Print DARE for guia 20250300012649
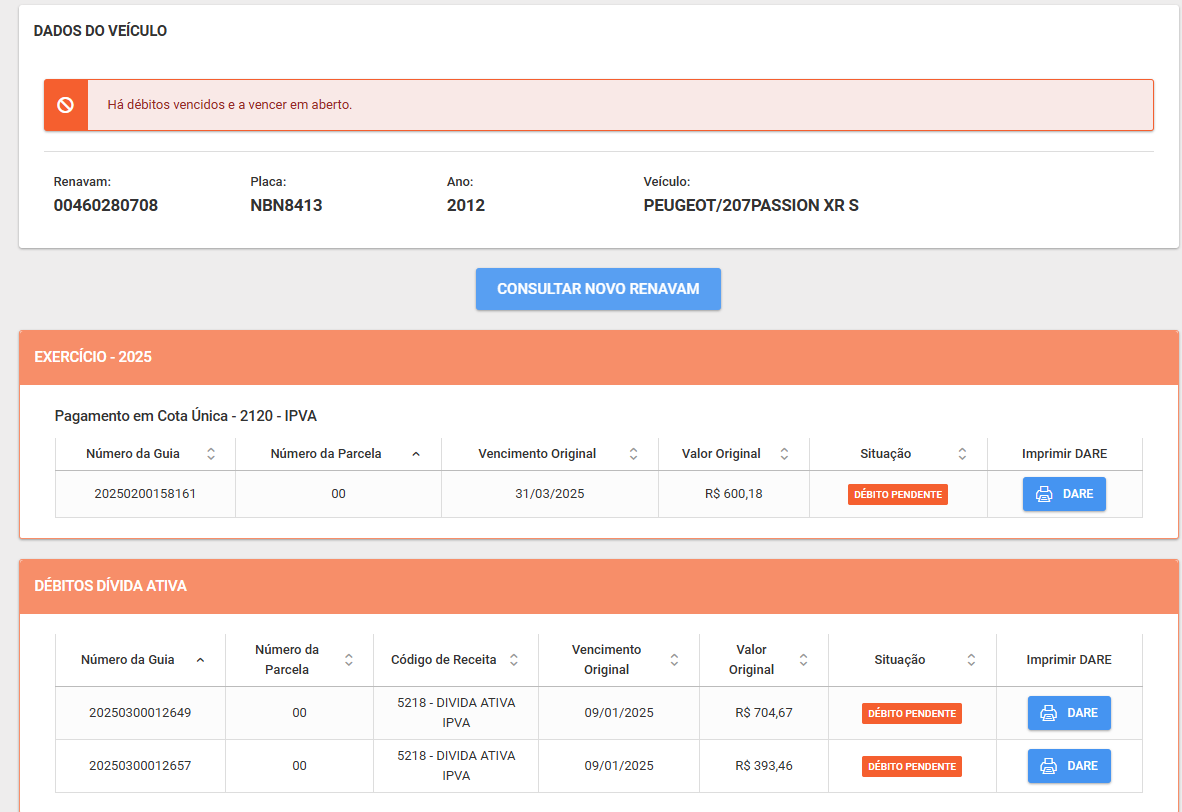Image resolution: width=1182 pixels, height=812 pixels. [x=1069, y=713]
